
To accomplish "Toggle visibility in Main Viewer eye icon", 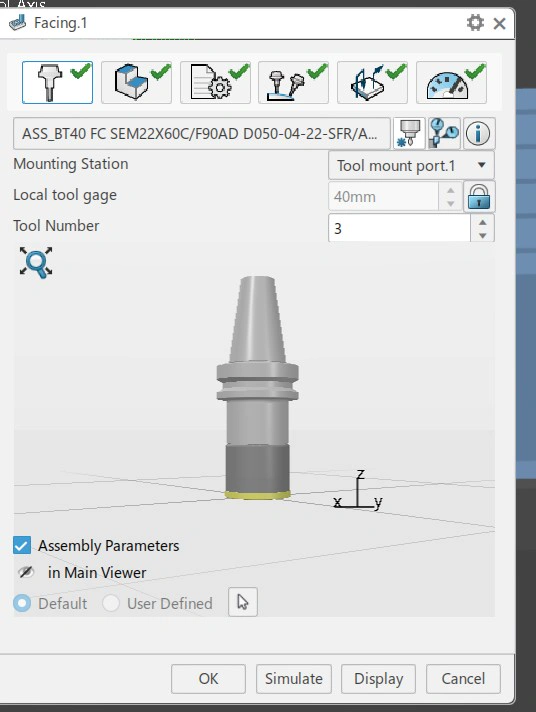I will pos(26,572).
